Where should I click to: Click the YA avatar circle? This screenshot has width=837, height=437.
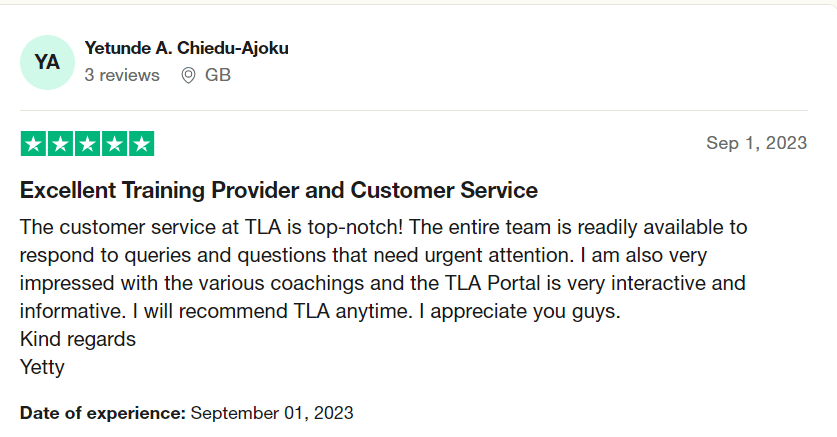[x=48, y=62]
